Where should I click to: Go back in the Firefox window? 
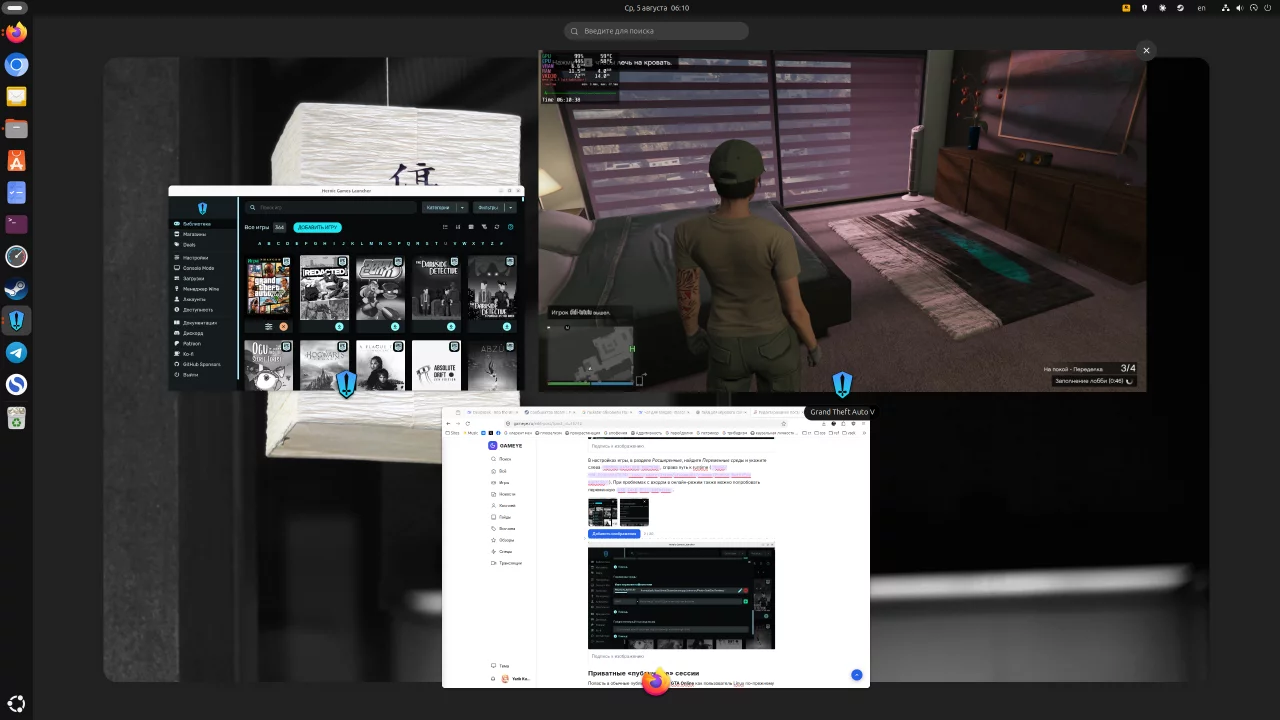[448, 423]
